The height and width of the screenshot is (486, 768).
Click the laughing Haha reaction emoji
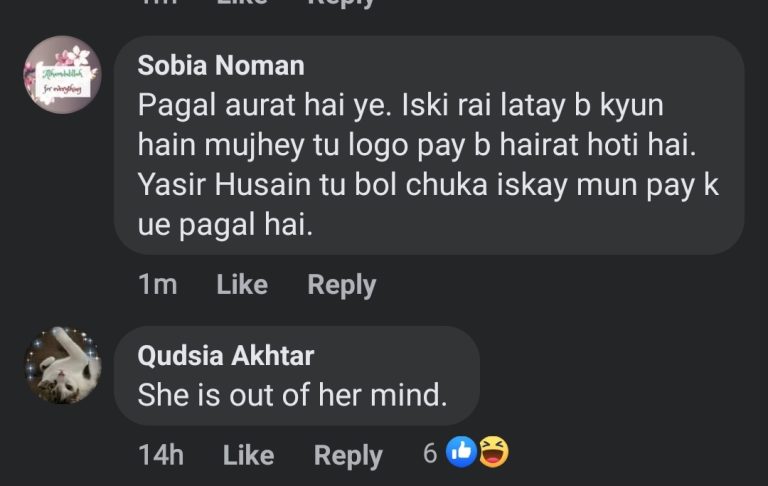492,453
